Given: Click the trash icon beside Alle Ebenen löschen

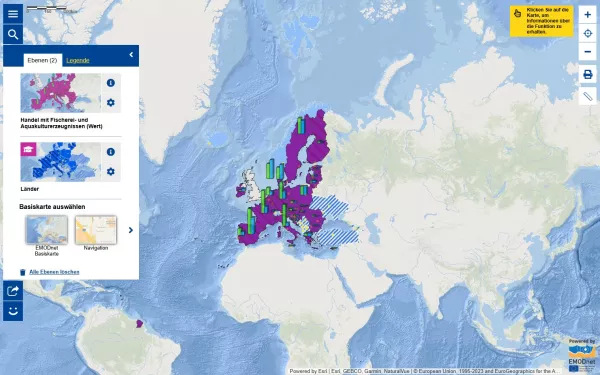Looking at the screenshot, I should (23, 272).
